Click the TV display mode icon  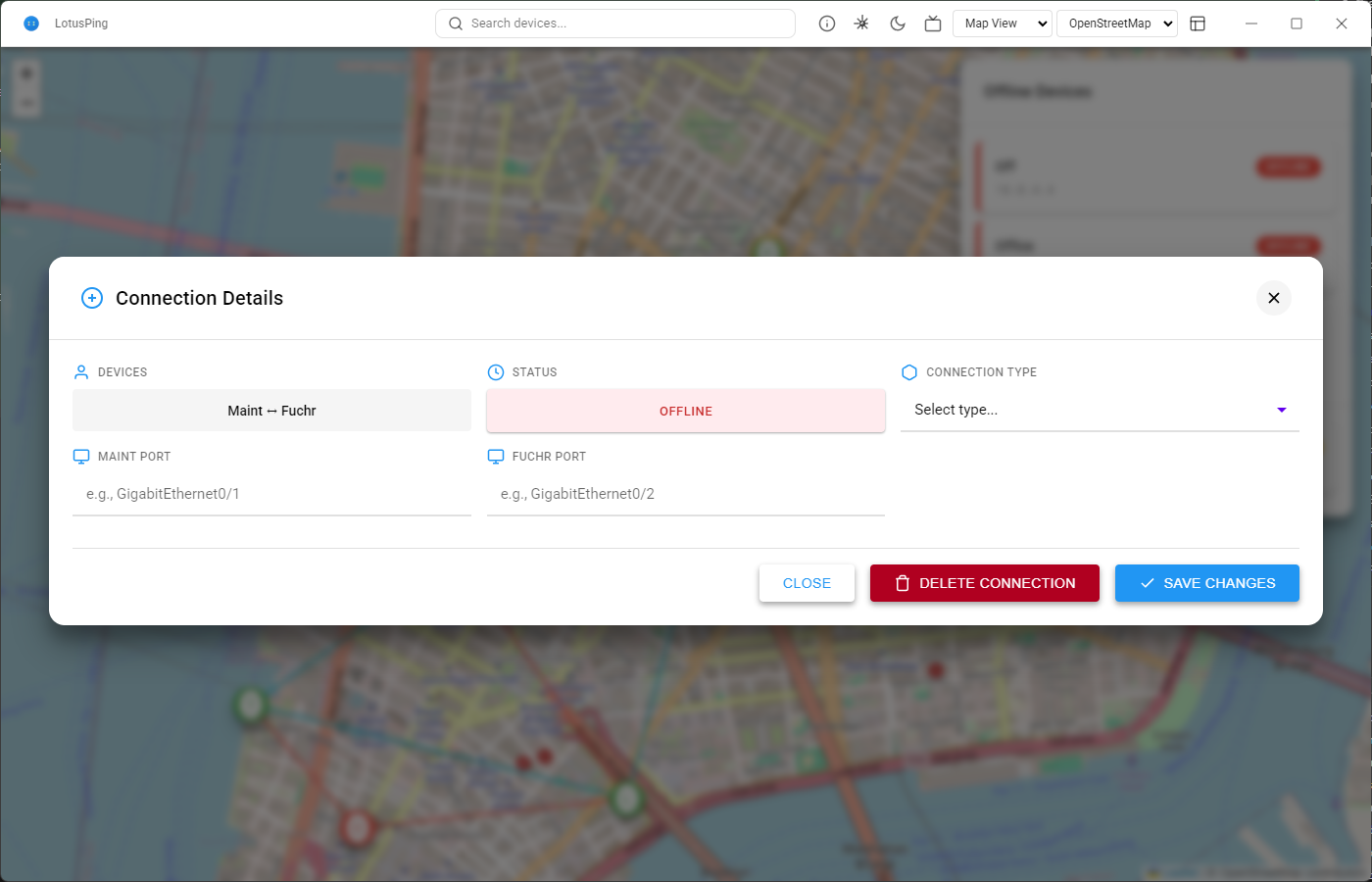[933, 24]
